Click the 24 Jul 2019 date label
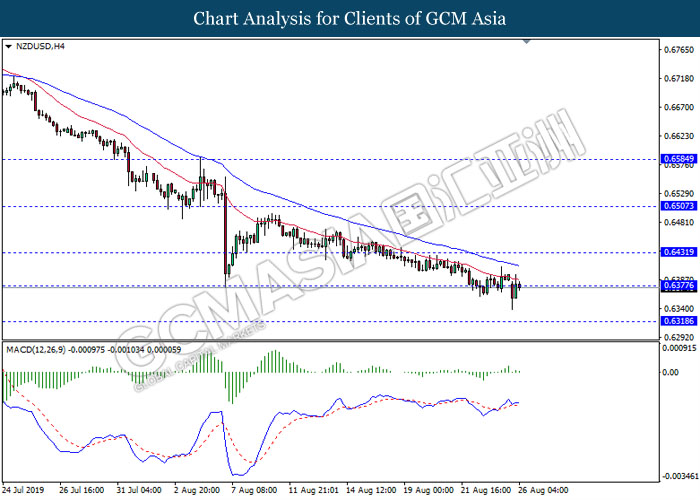This screenshot has width=700, height=500. tap(23, 490)
